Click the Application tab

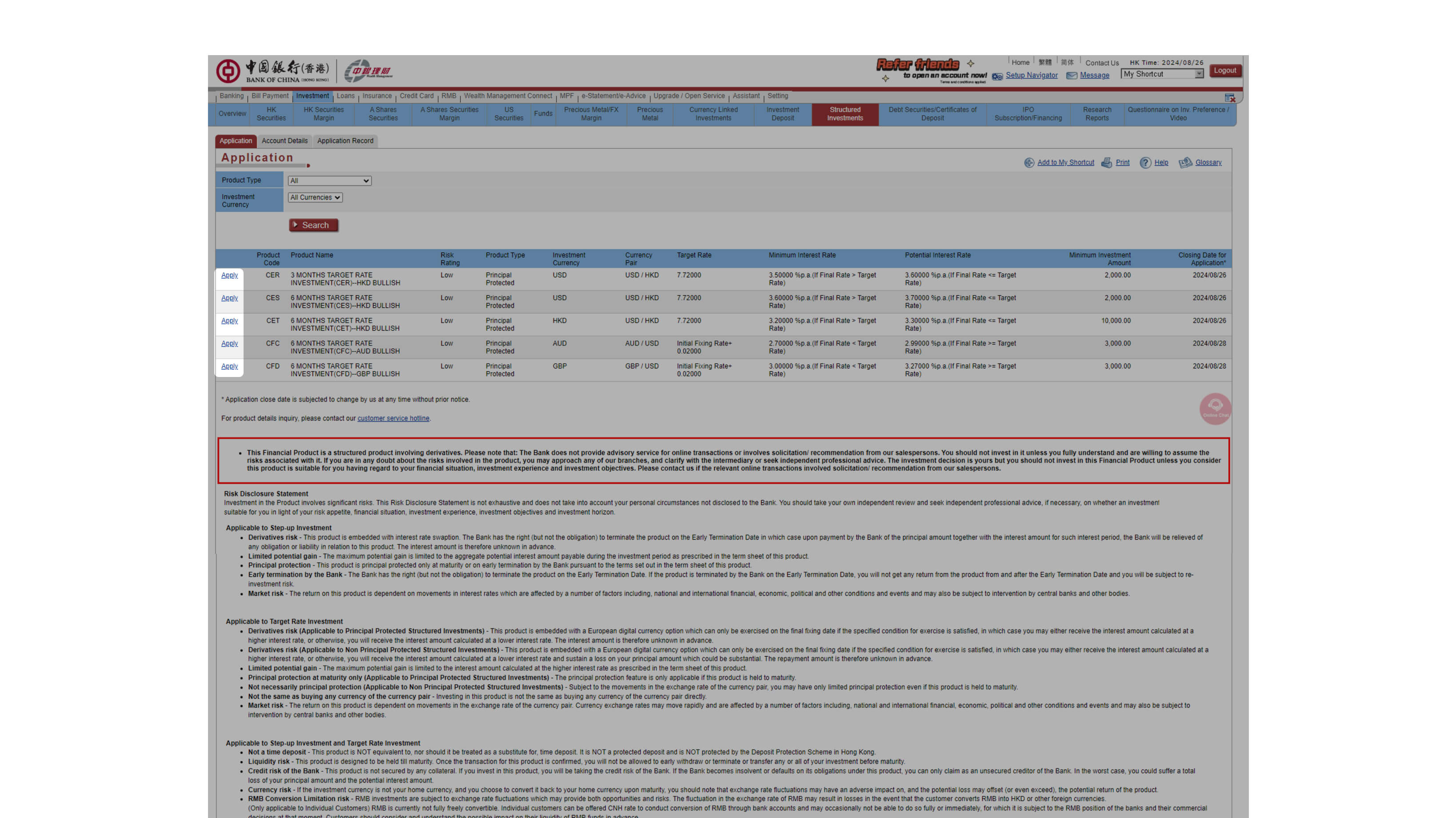pyautogui.click(x=235, y=140)
